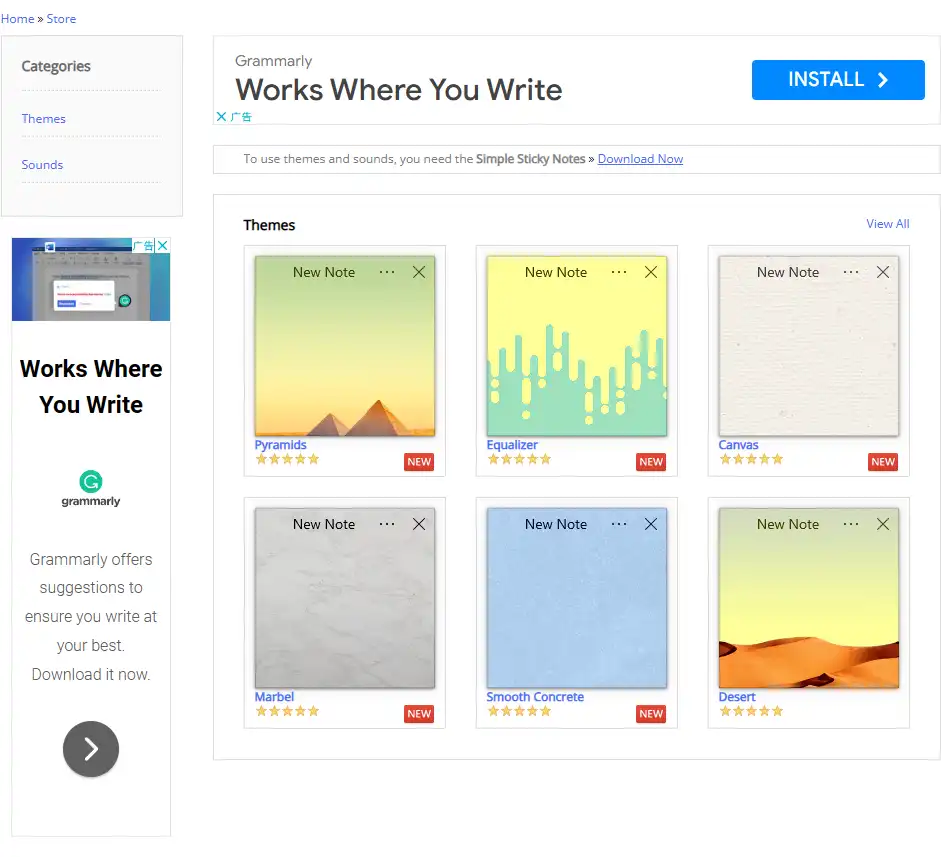941x857 pixels.
Task: Follow the Download Now link
Action: 640,159
